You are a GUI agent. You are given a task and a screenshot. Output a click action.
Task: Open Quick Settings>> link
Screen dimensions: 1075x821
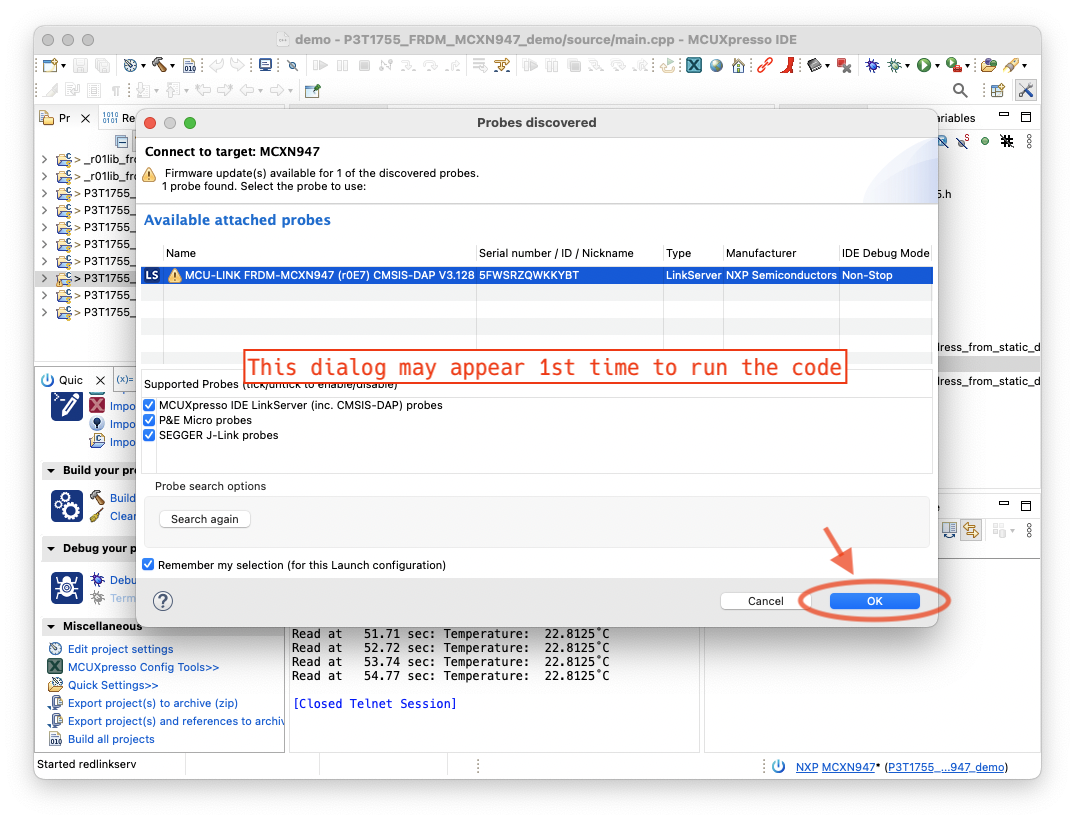[112, 685]
